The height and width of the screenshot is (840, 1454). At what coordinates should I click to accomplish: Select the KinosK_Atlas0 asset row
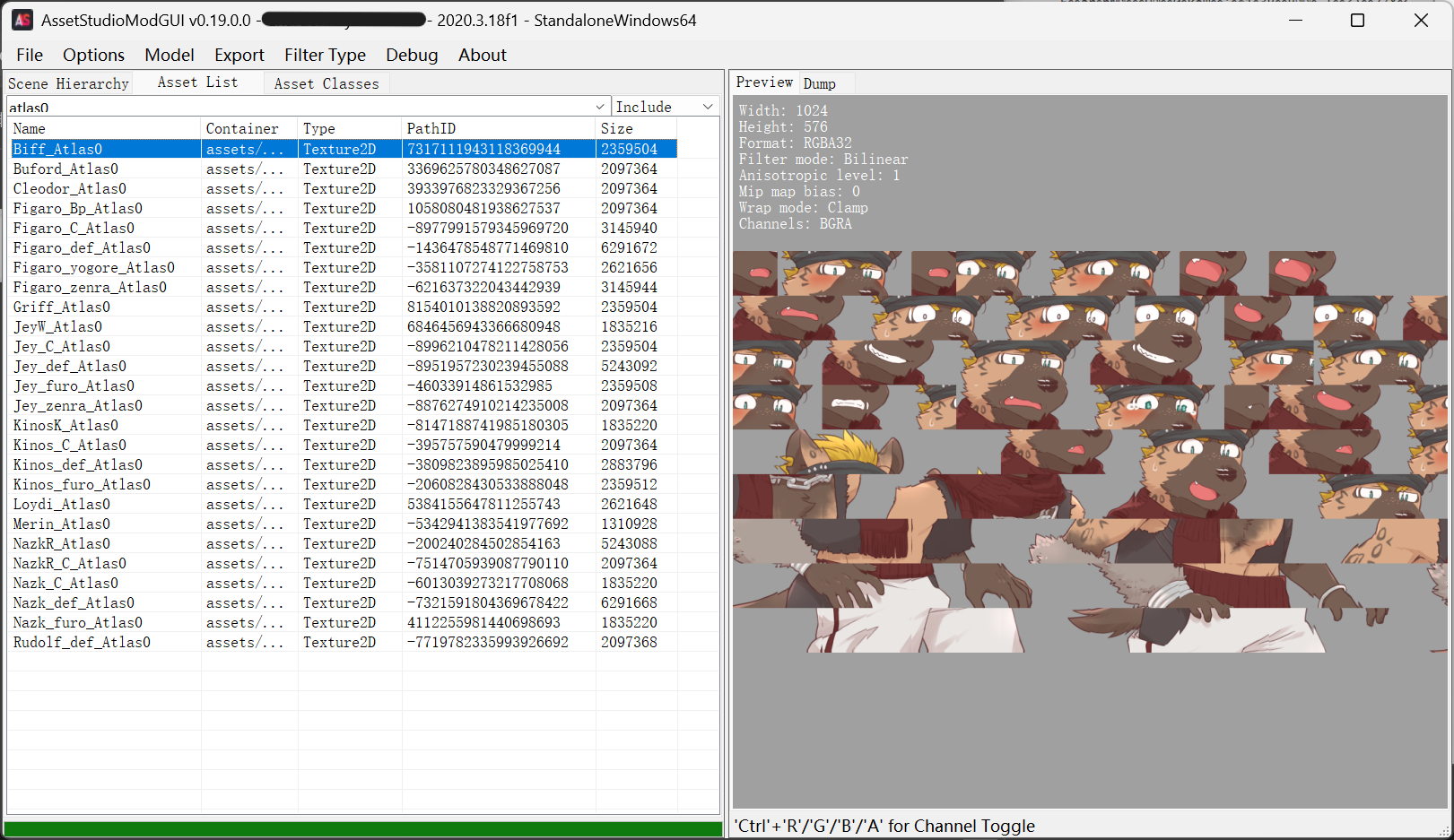click(344, 425)
